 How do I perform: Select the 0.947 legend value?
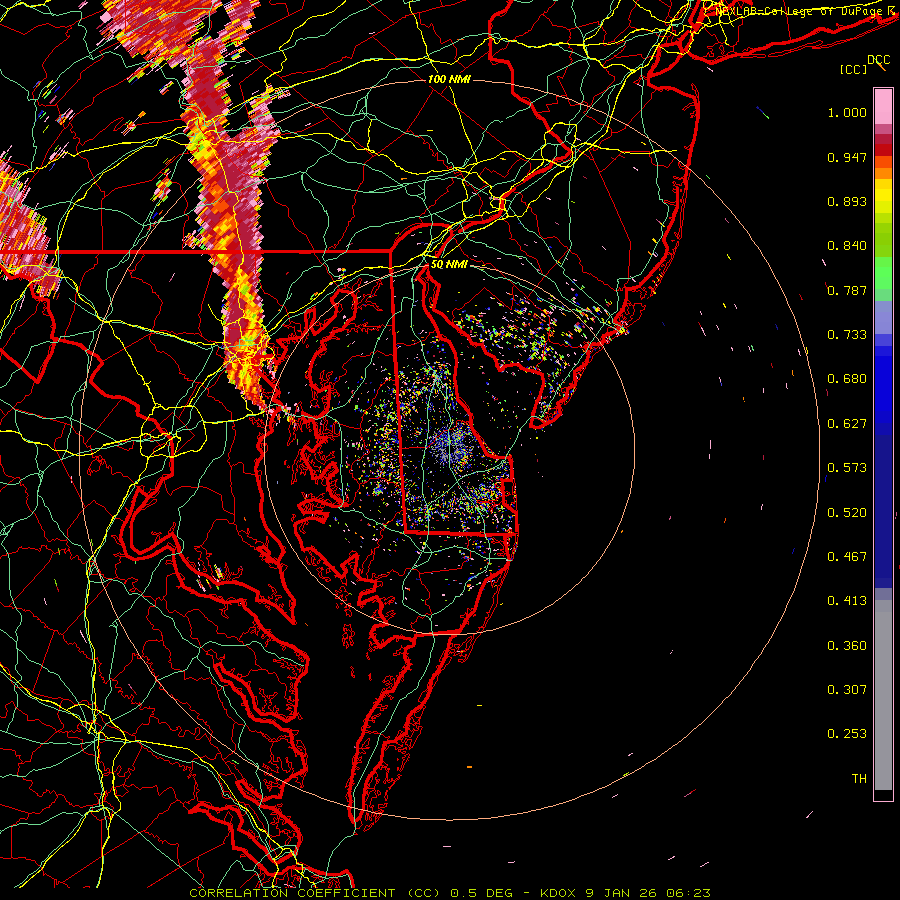pos(847,157)
